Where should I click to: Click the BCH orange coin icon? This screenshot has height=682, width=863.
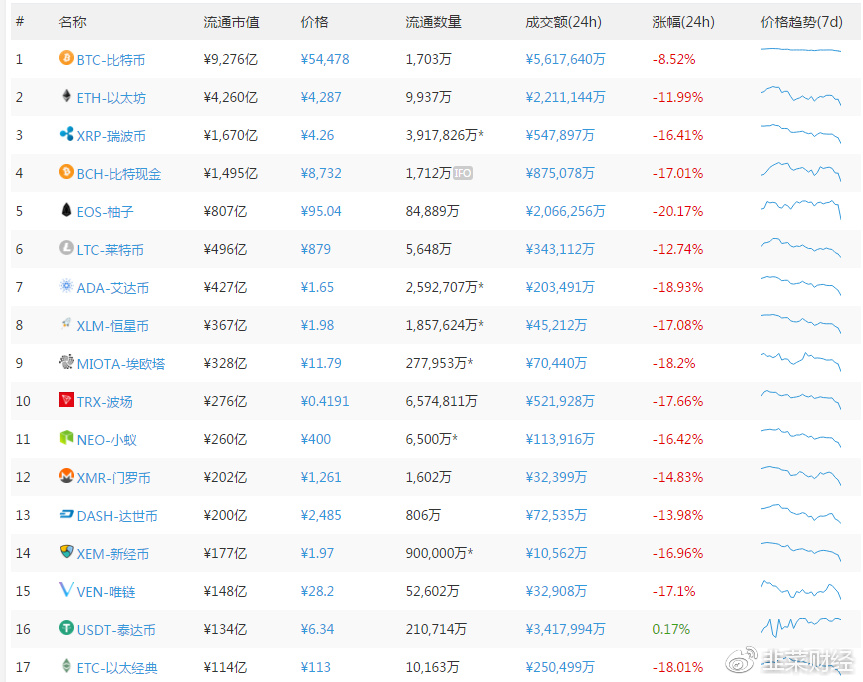(66, 172)
